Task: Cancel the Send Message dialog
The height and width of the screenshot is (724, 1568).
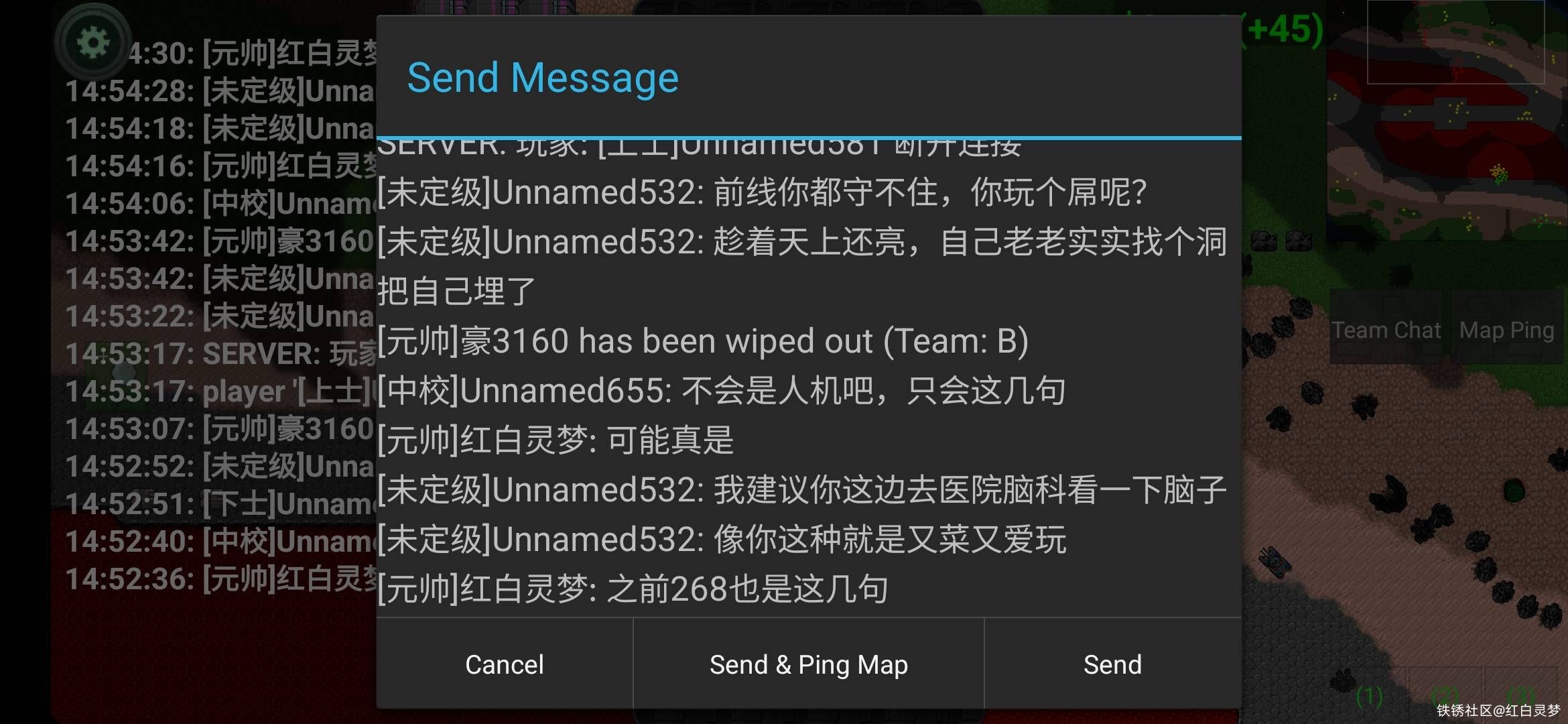Action: [505, 664]
